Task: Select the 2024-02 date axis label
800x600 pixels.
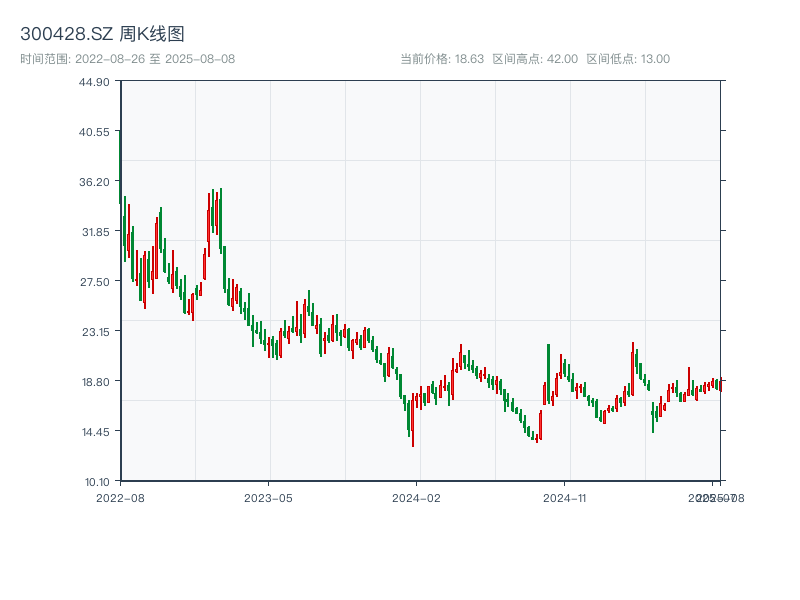Action: coord(417,497)
